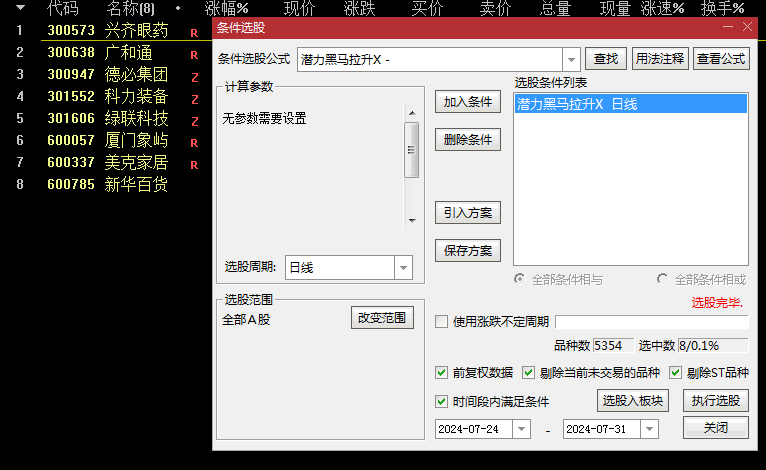Screen dimensions: 766x470
Task: Toggle 剔除ST品种 checkbox
Action: coord(675,373)
